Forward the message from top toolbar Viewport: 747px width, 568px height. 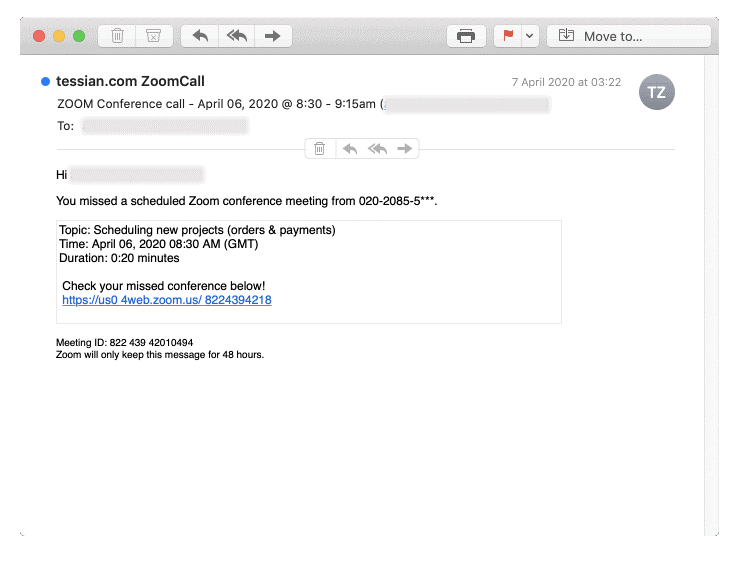[273, 36]
